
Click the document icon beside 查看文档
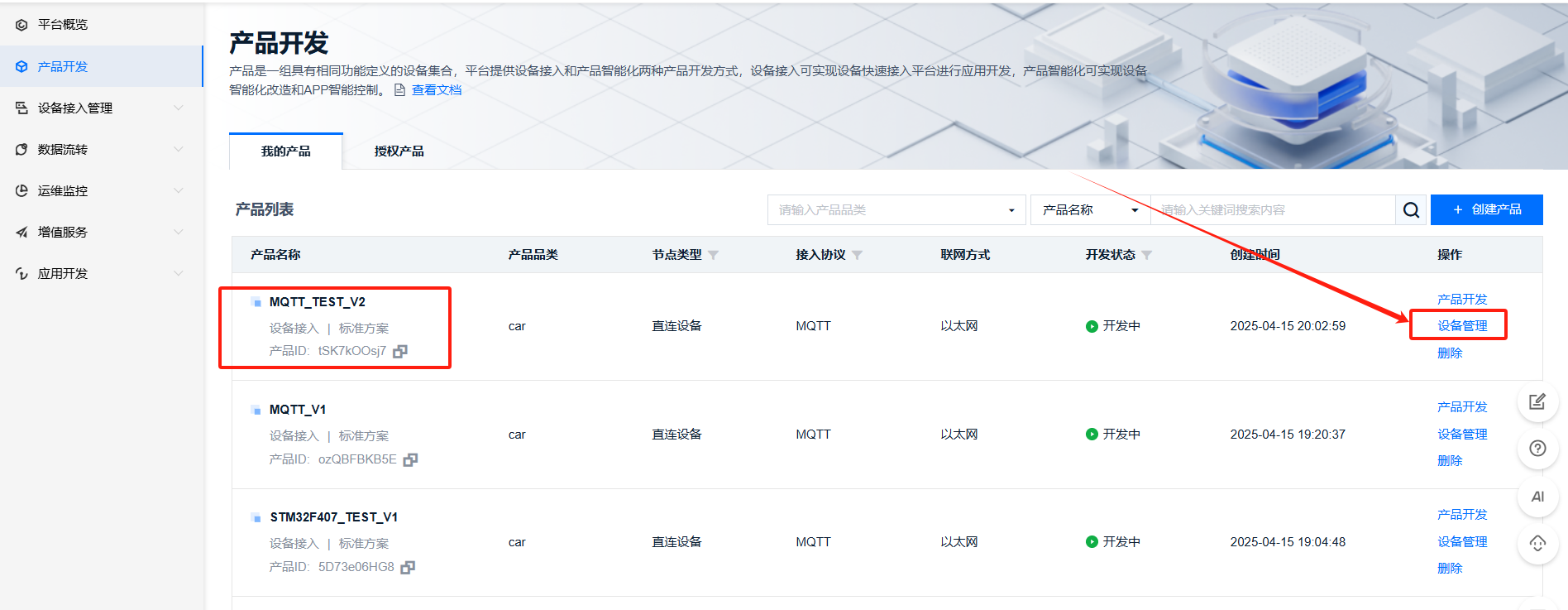tap(400, 90)
